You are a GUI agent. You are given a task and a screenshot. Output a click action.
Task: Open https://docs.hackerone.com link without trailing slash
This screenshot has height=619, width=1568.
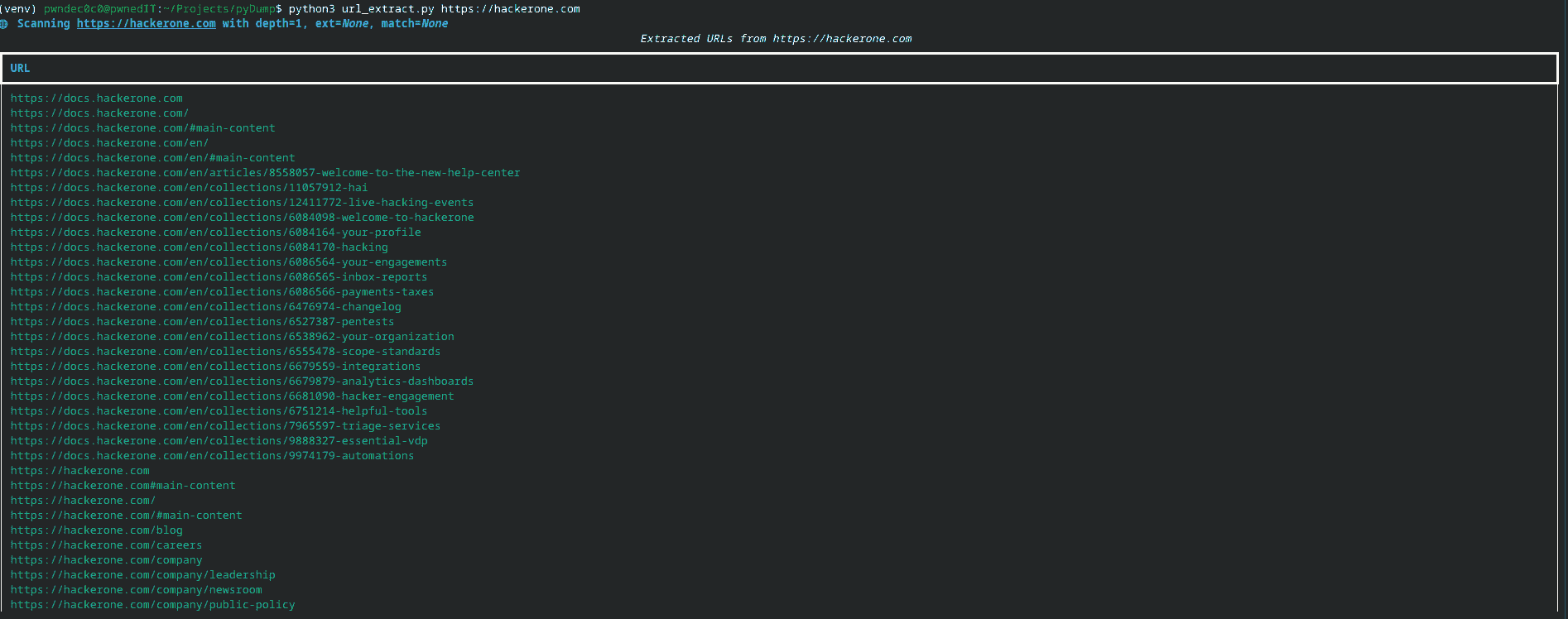click(97, 98)
